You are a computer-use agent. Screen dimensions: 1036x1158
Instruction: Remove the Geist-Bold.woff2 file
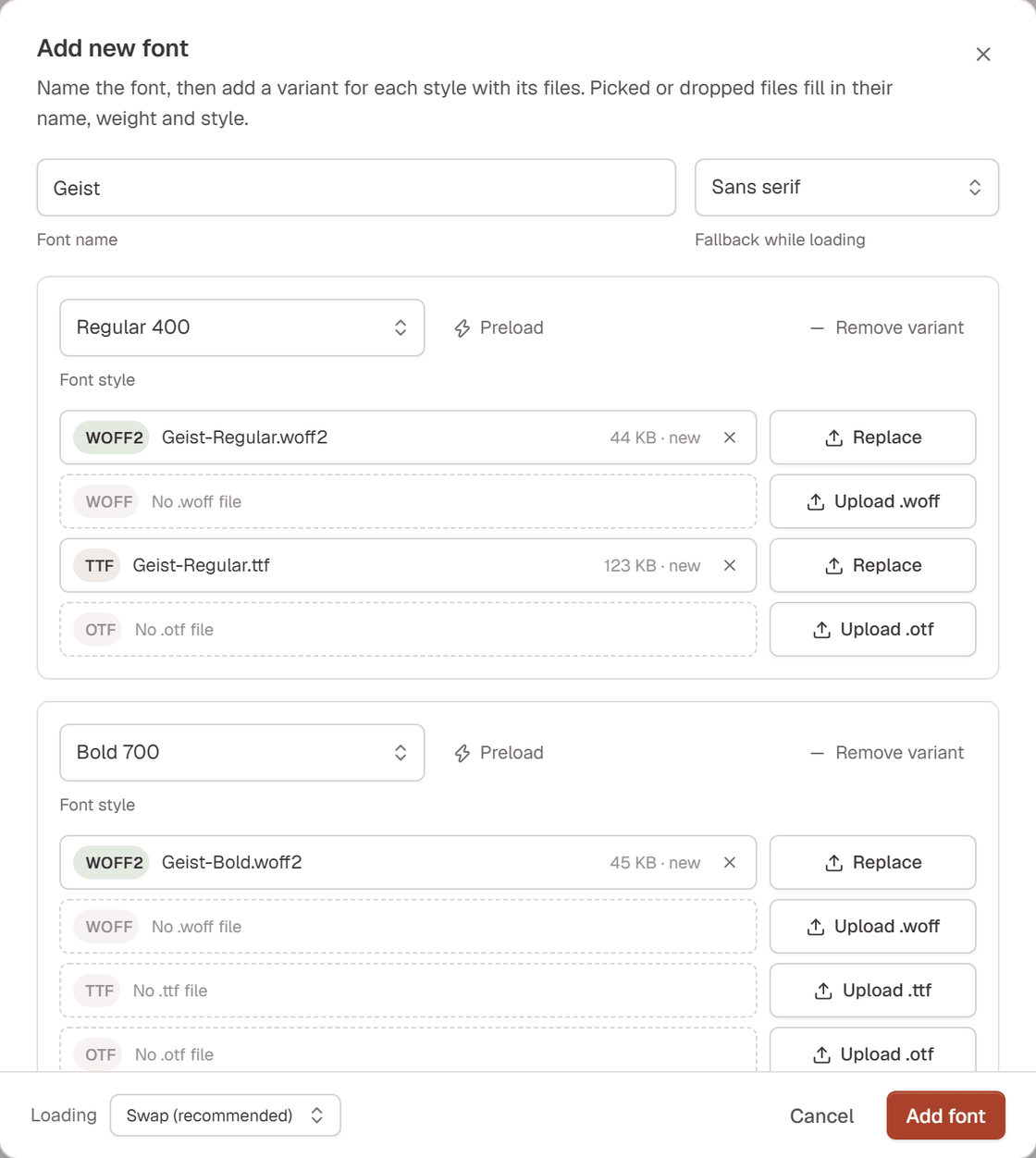[x=730, y=862]
